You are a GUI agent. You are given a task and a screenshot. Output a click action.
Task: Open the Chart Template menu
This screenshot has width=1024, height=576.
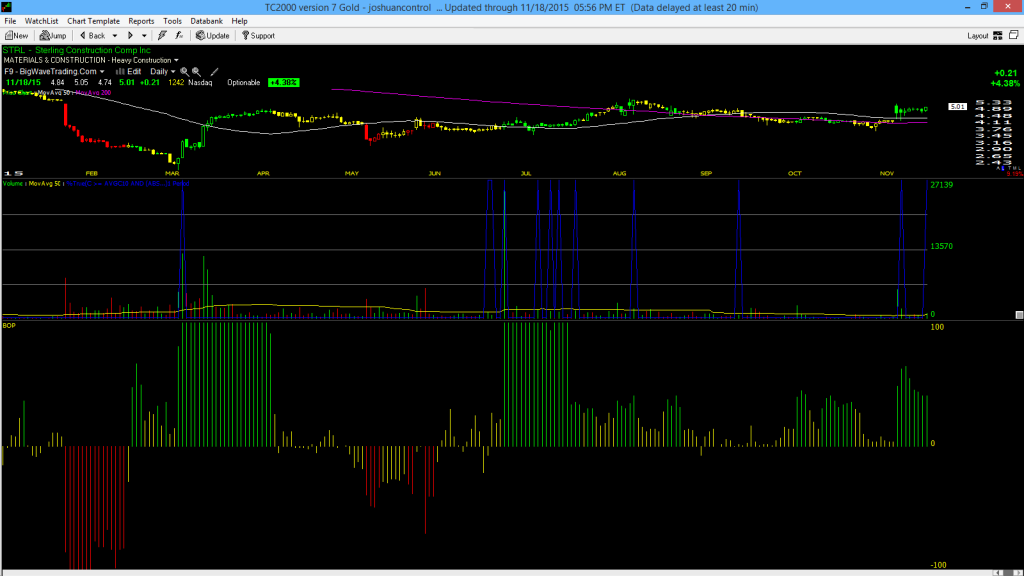[x=93, y=21]
